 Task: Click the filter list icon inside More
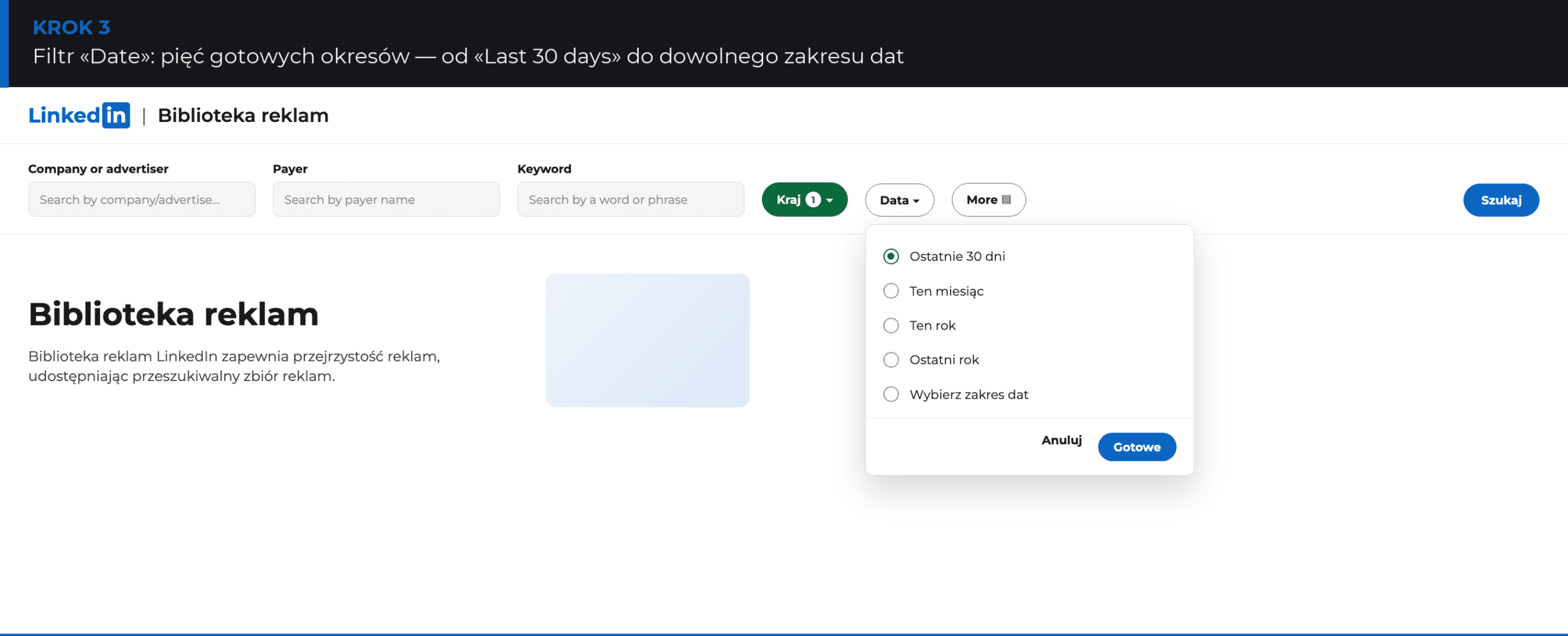click(x=1006, y=200)
